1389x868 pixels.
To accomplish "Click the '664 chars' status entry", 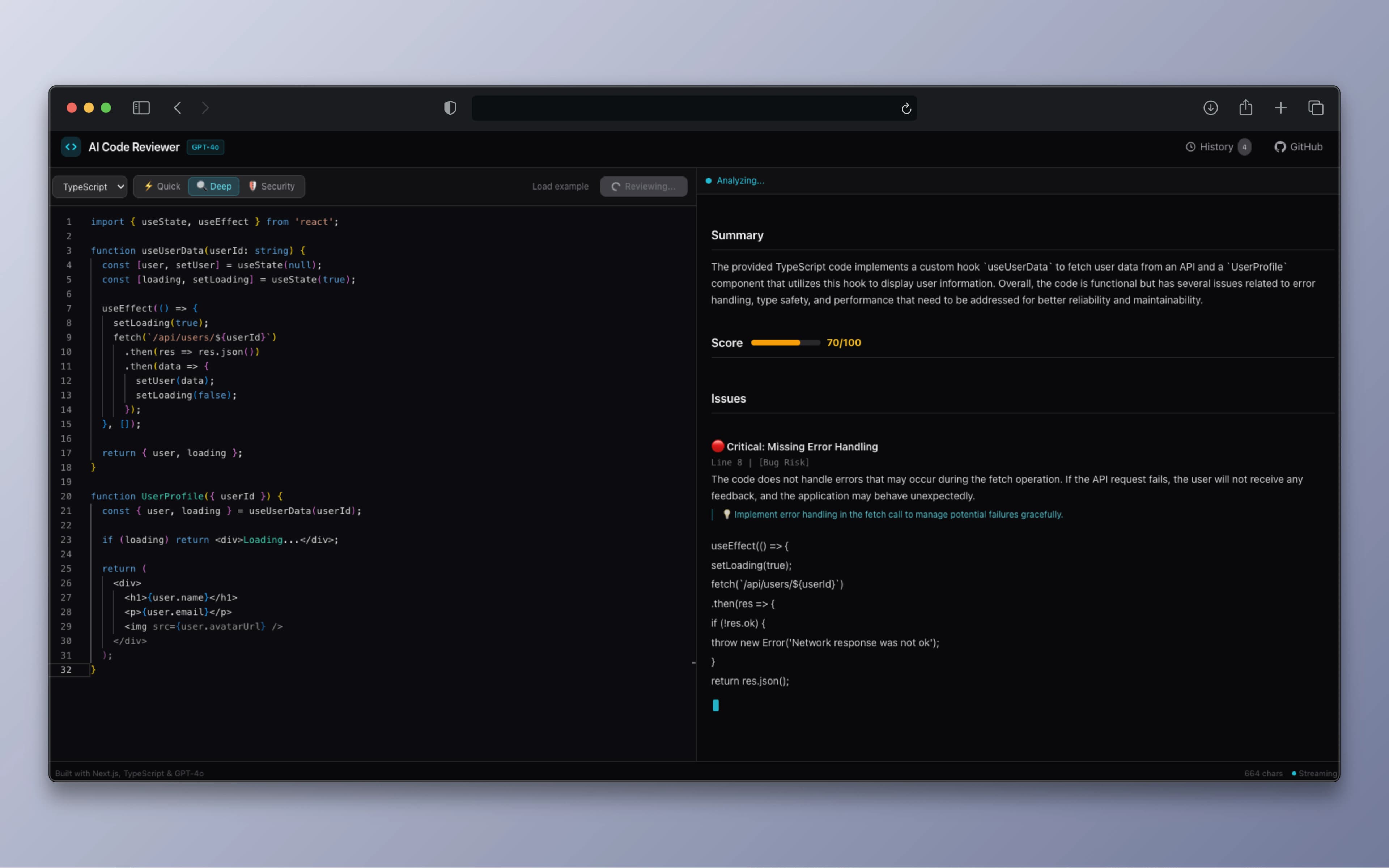I will point(1263,773).
